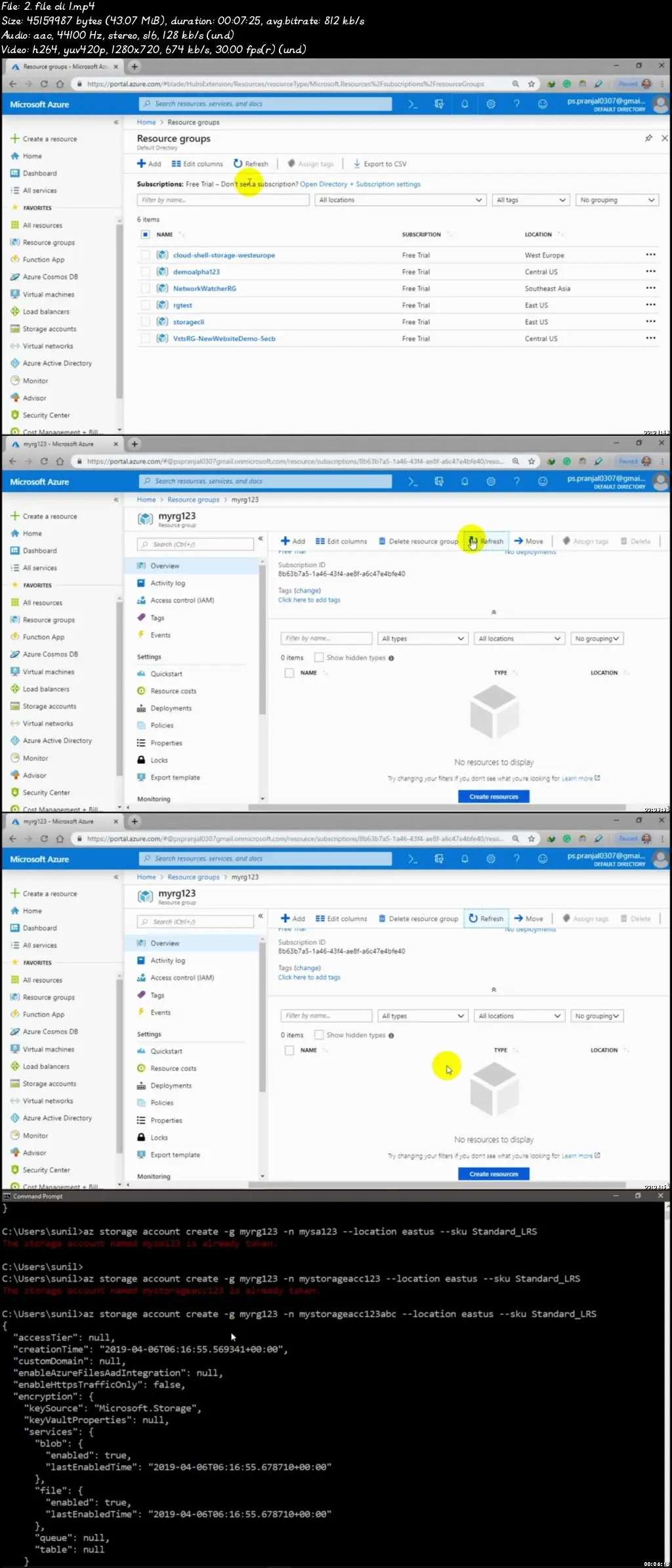The width and height of the screenshot is (672, 1568).
Task: Open new tab in top frame browser
Action: coord(134,66)
